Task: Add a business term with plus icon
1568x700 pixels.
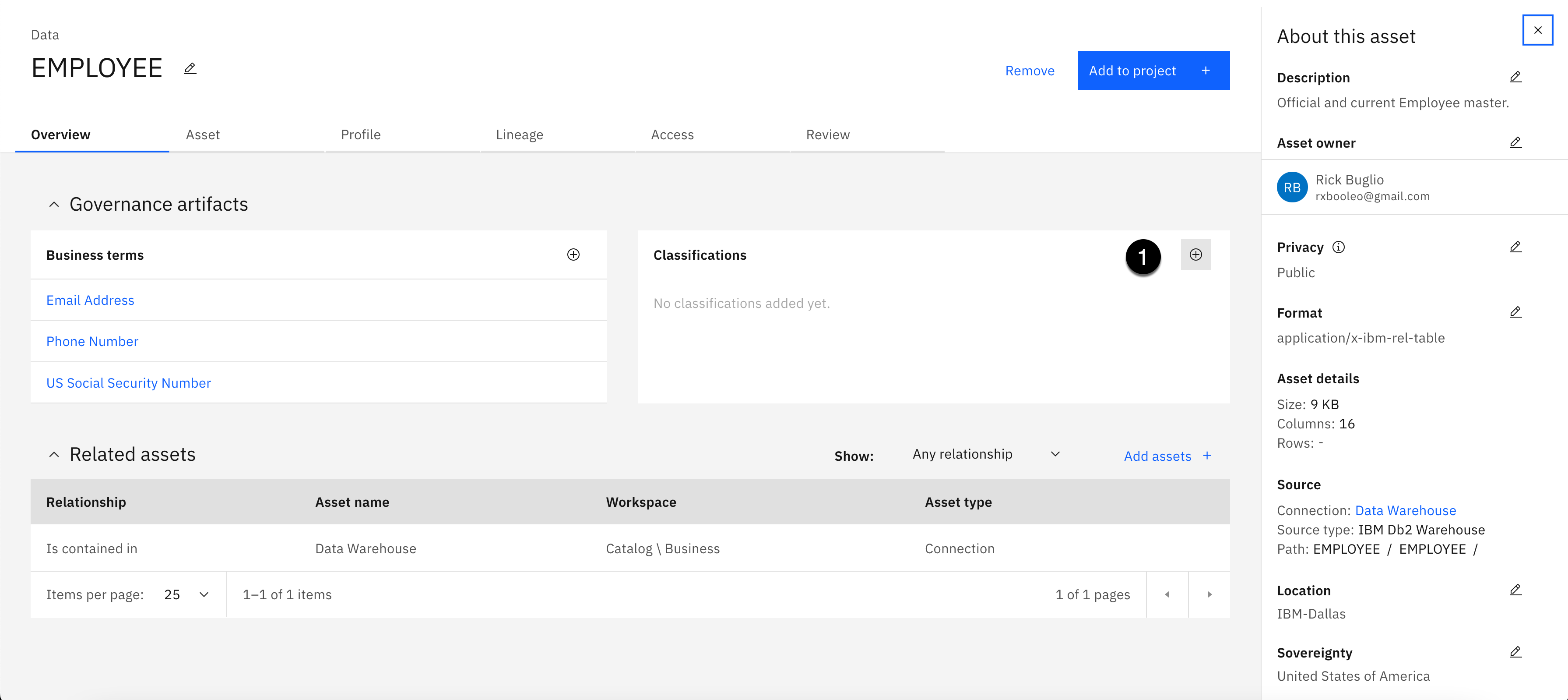Action: tap(573, 255)
